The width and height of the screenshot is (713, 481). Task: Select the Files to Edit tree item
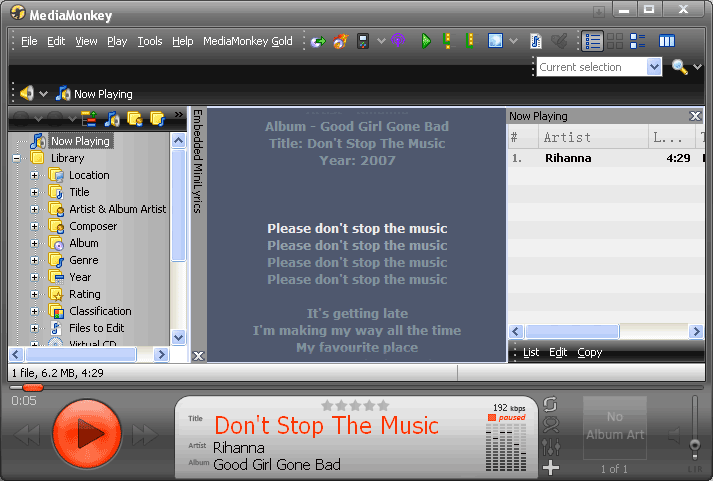pos(96,328)
